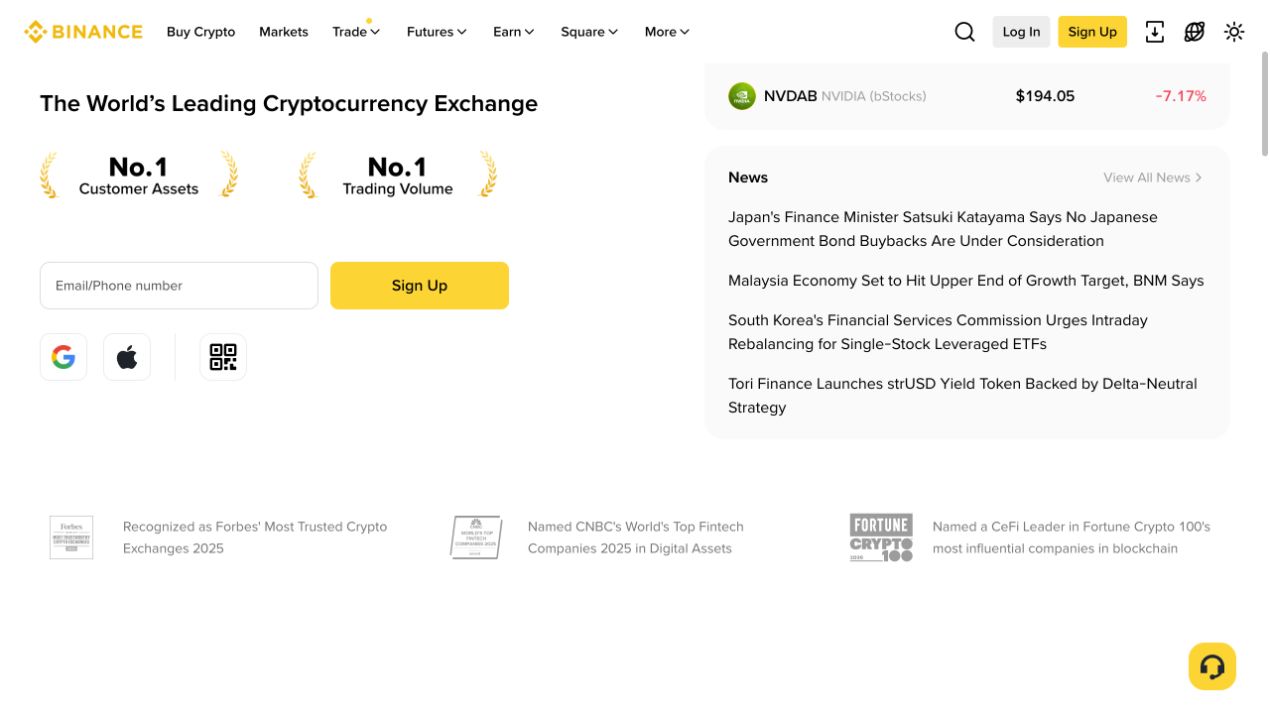Click the Binance logo
Image resolution: width=1270 pixels, height=714 pixels.
point(83,32)
